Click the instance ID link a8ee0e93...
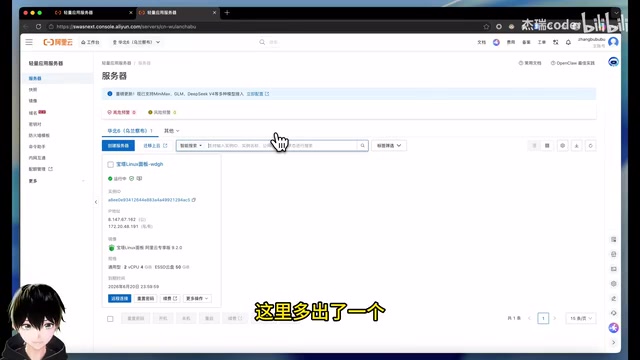The image size is (640, 360). (x=149, y=200)
